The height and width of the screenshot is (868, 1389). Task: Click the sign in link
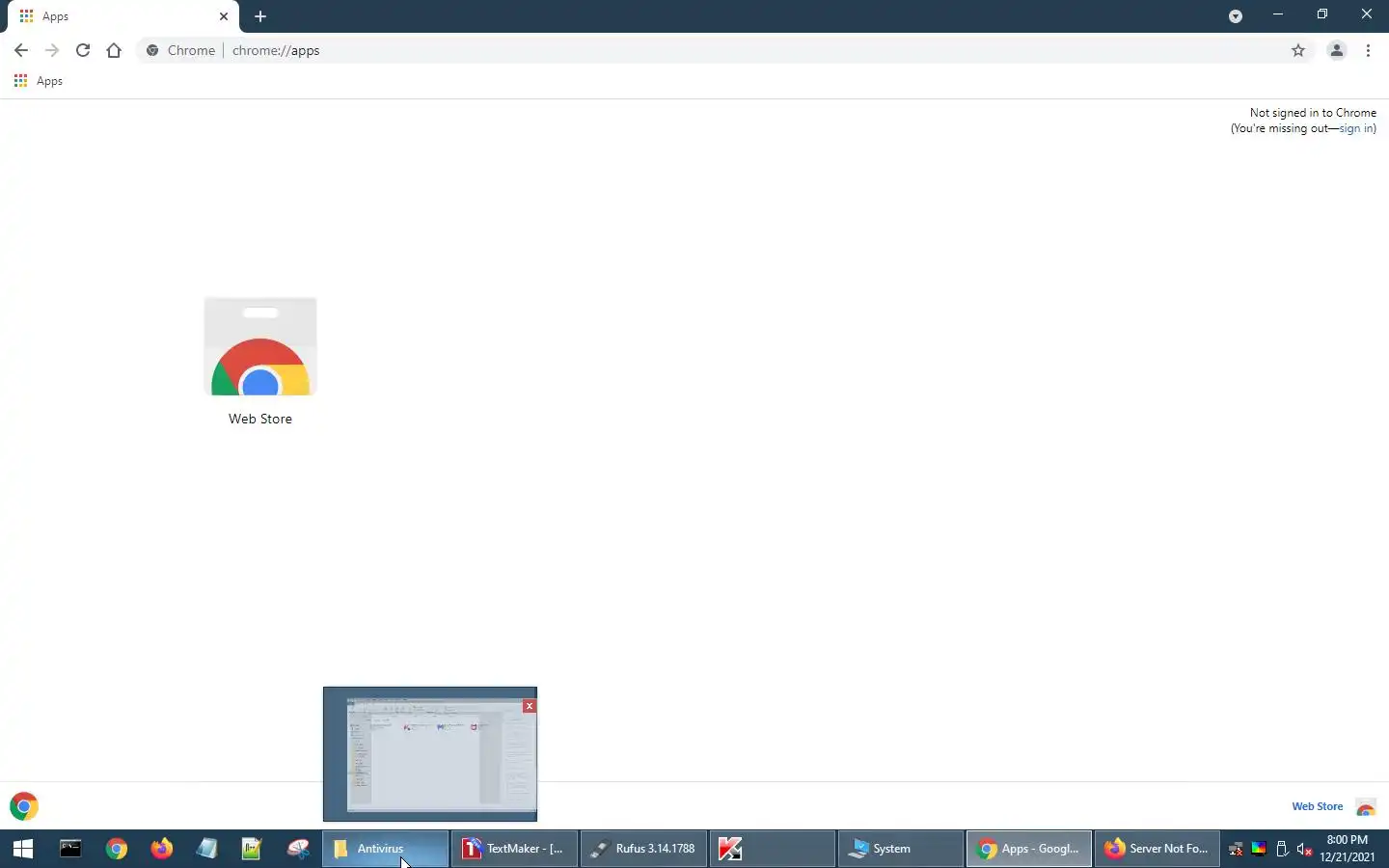tap(1355, 128)
